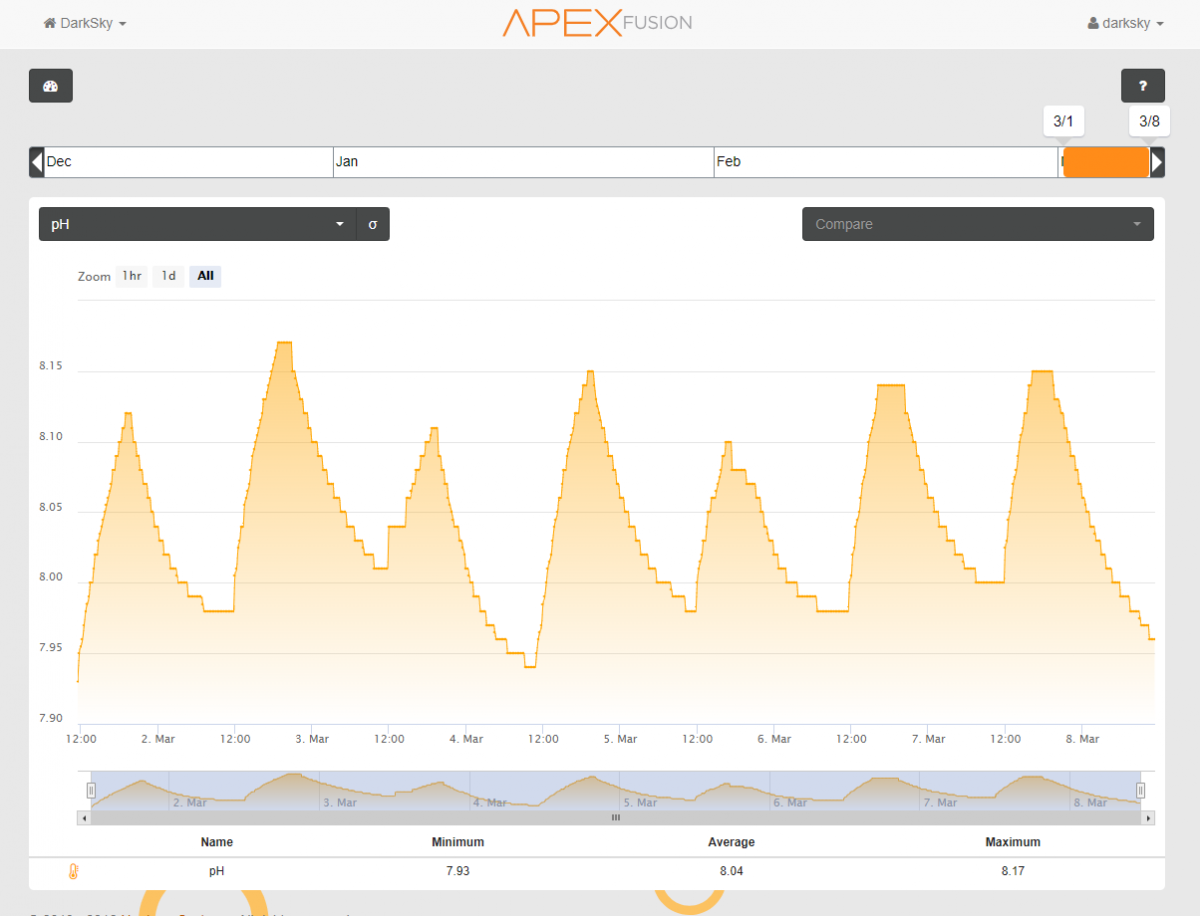Screen dimensions: 1200x916
Task: Select the Jan month in timeline
Action: (524, 162)
